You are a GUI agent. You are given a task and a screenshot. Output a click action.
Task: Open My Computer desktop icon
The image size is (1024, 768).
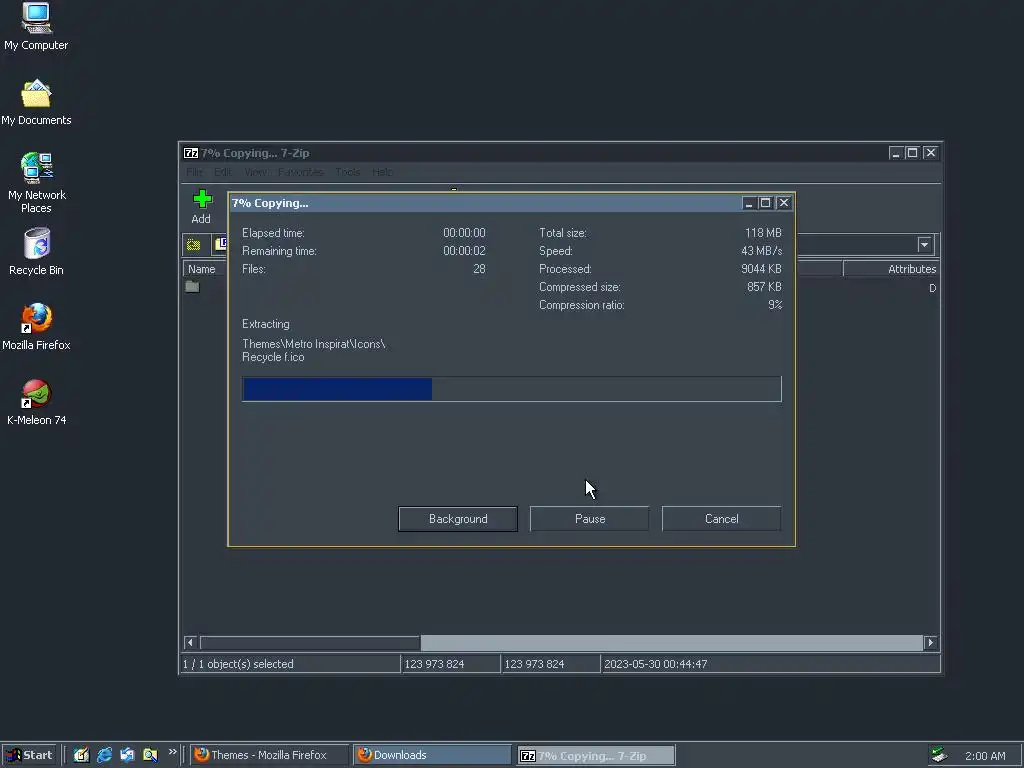tap(36, 27)
